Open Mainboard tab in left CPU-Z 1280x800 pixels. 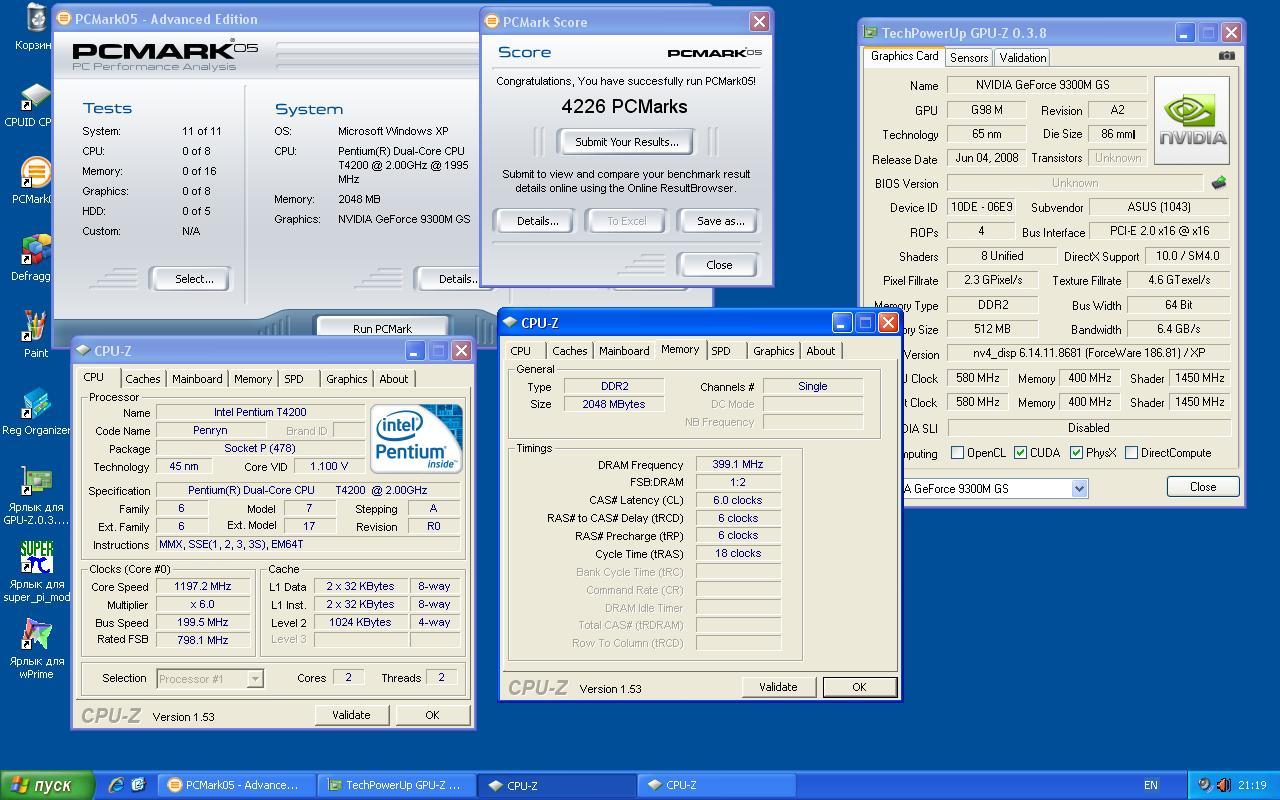click(197, 379)
